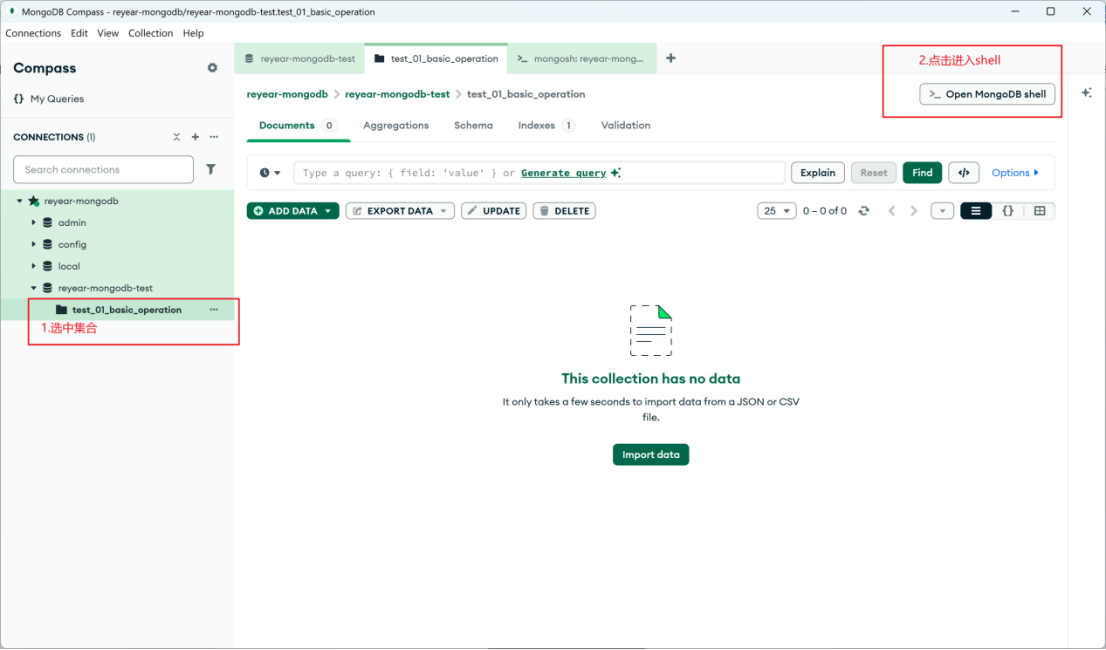
Task: Click sparkle icon beside Generate query
Action: (616, 173)
